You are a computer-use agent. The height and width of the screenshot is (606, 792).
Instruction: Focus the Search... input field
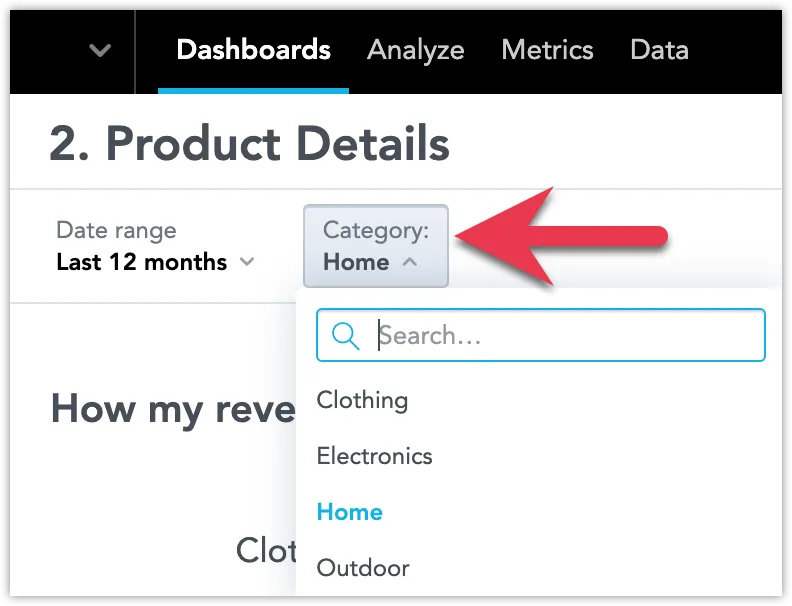coord(540,335)
